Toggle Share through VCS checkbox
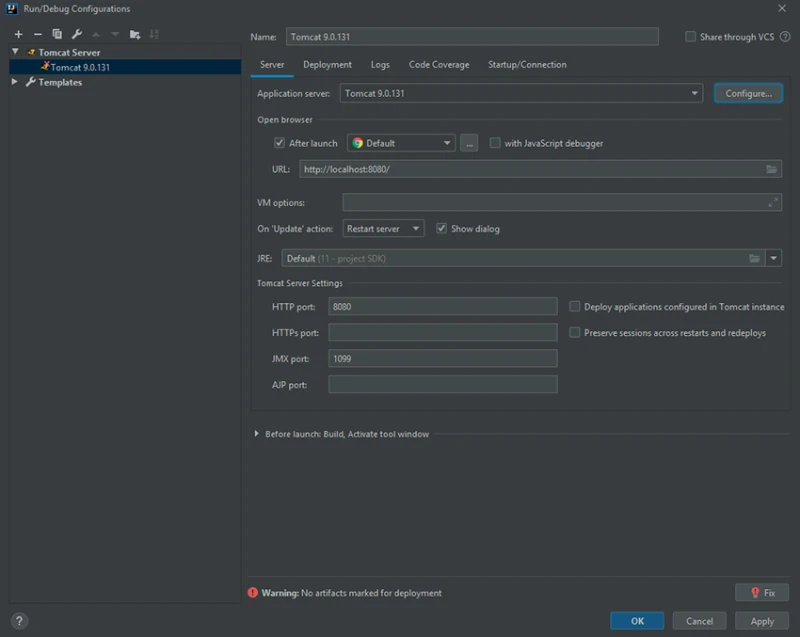800x637 pixels. [690, 37]
